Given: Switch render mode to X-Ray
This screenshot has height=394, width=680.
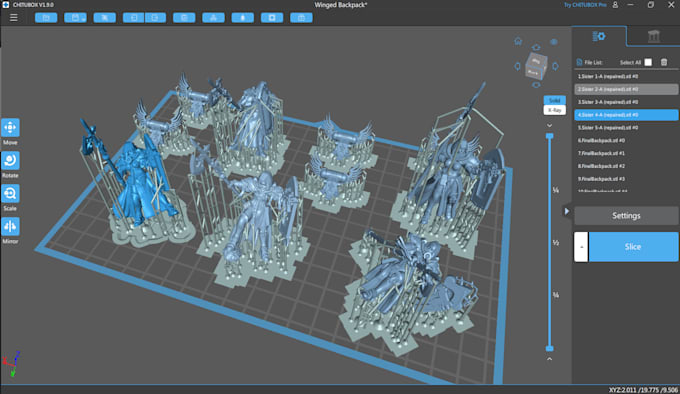Looking at the screenshot, I should click(555, 110).
